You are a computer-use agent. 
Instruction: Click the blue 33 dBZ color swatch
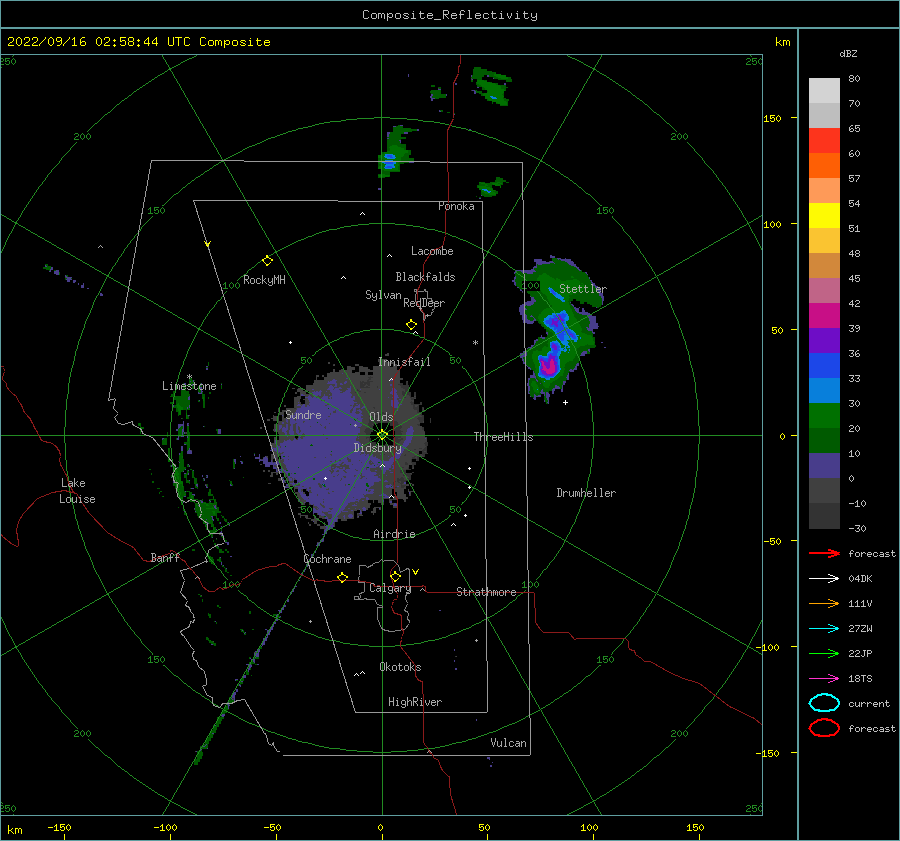[x=824, y=365]
